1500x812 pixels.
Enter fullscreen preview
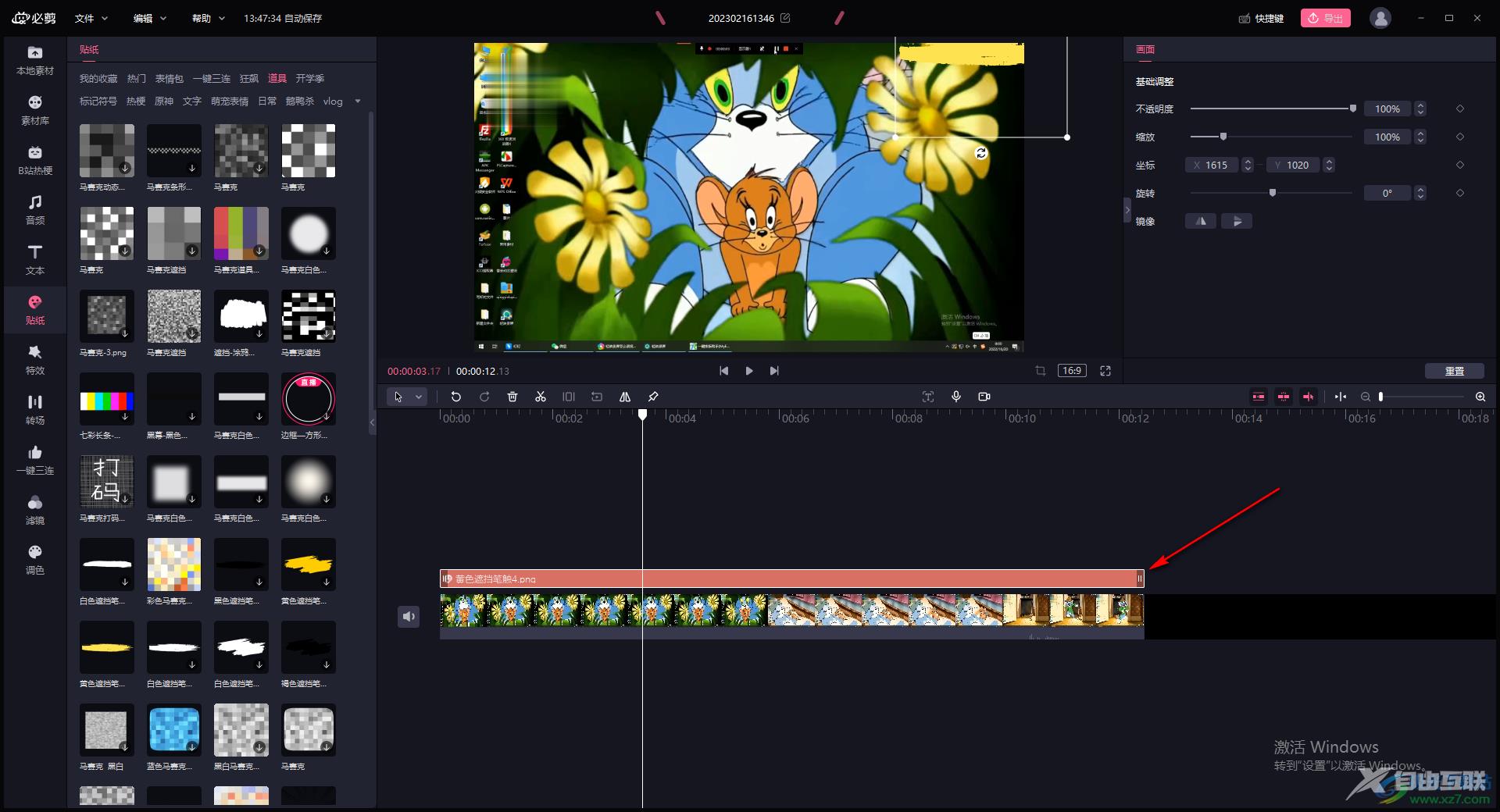point(1105,371)
